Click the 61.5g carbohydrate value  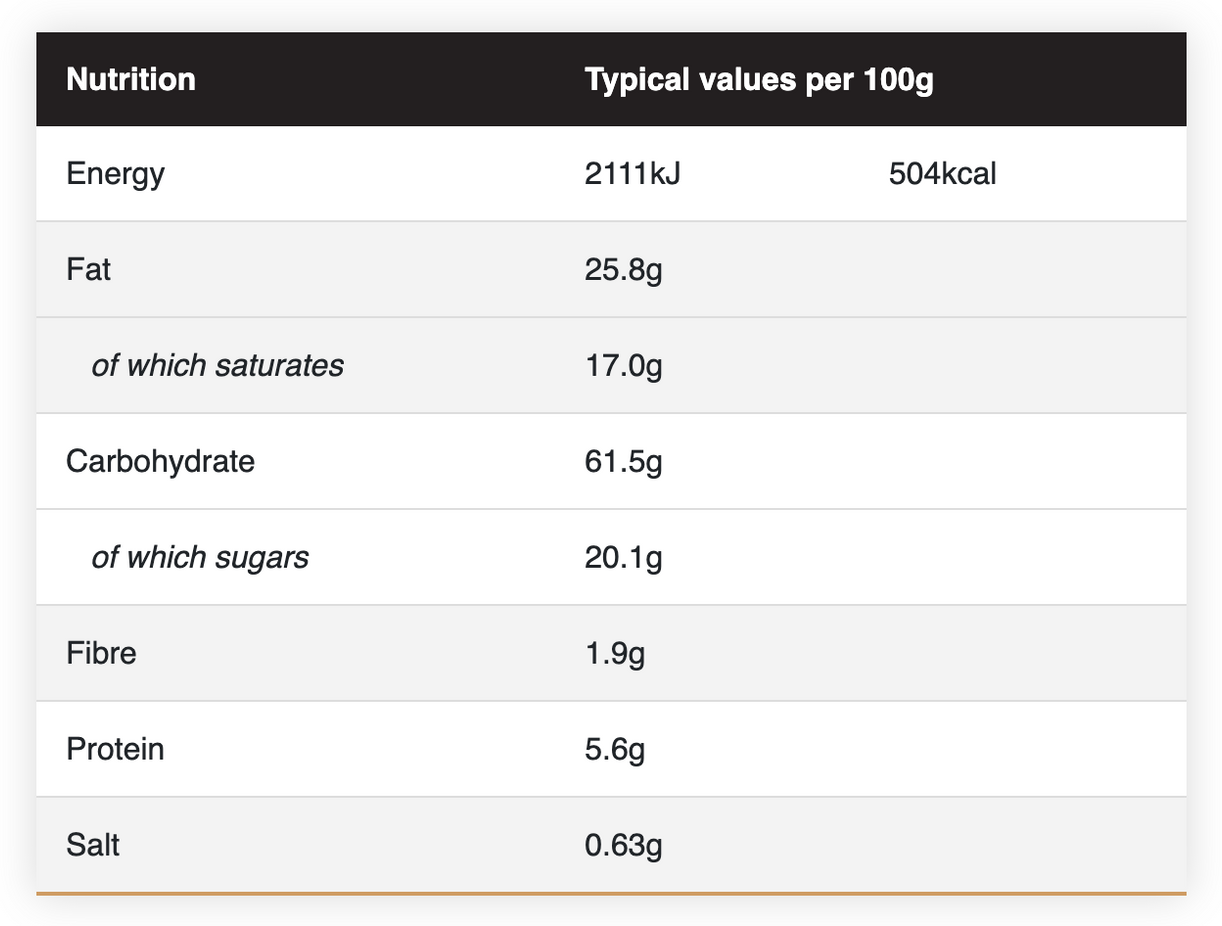(623, 461)
